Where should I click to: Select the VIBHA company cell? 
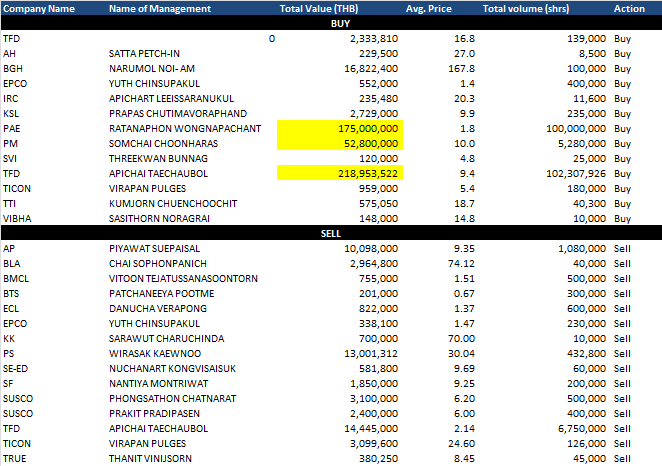click(17, 218)
